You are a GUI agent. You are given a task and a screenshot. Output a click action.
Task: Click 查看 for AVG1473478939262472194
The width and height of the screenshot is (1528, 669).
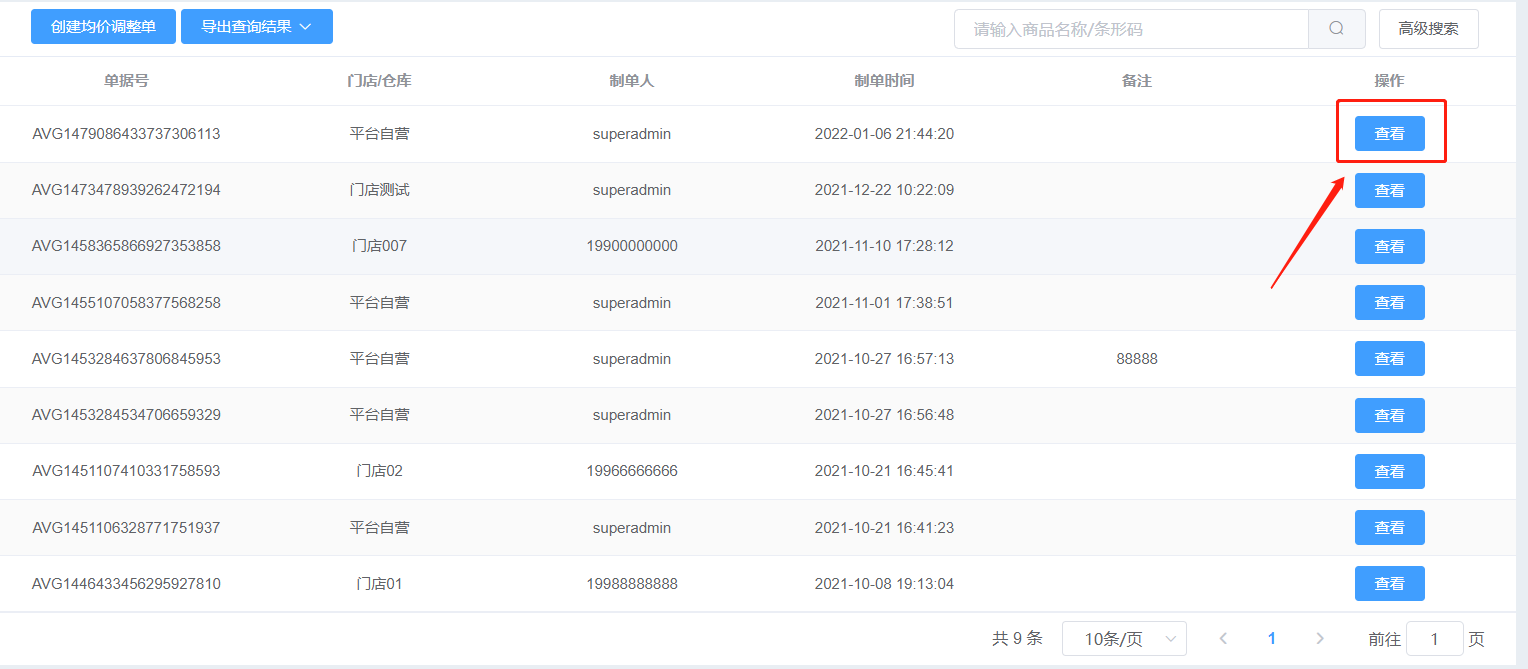1389,190
